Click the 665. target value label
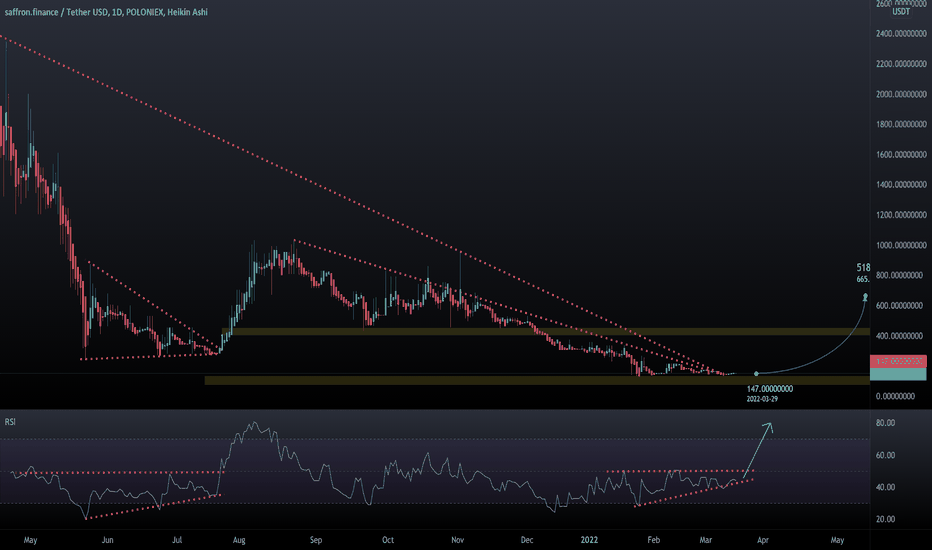This screenshot has height=550, width=932. pos(863,279)
